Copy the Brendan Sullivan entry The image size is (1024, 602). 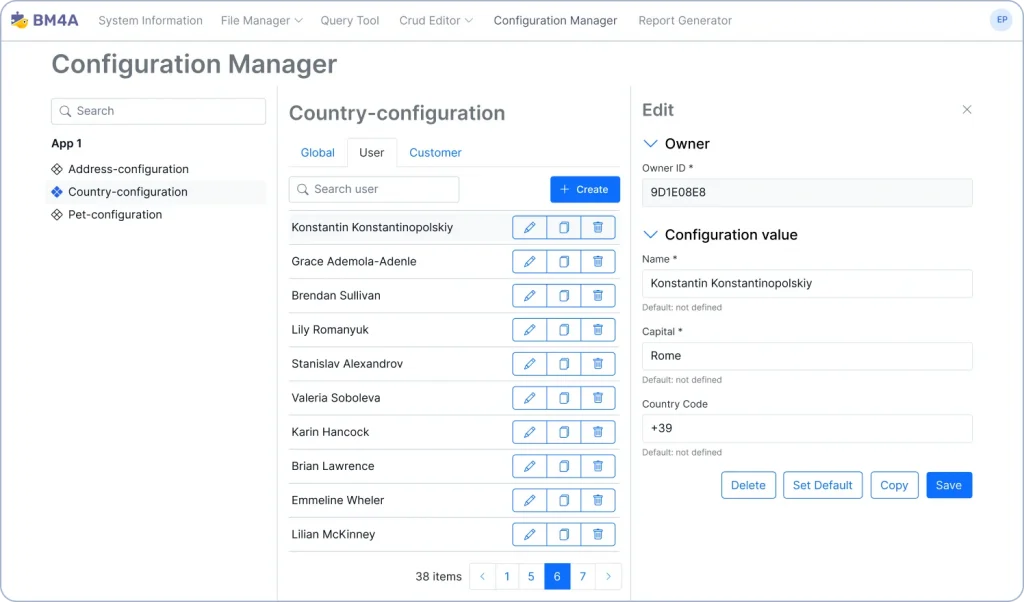(564, 295)
